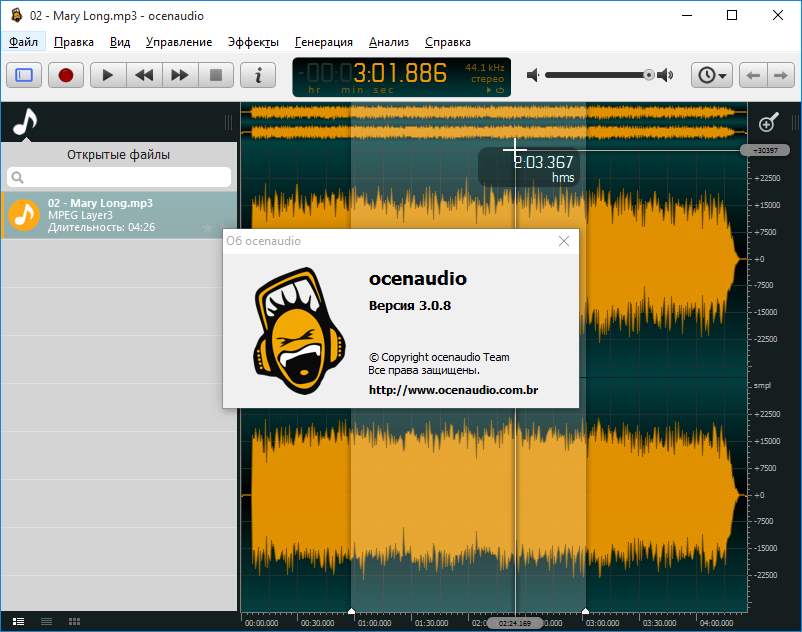The height and width of the screenshot is (632, 802).
Task: Click the selection start marker on timeline
Action: (351, 611)
